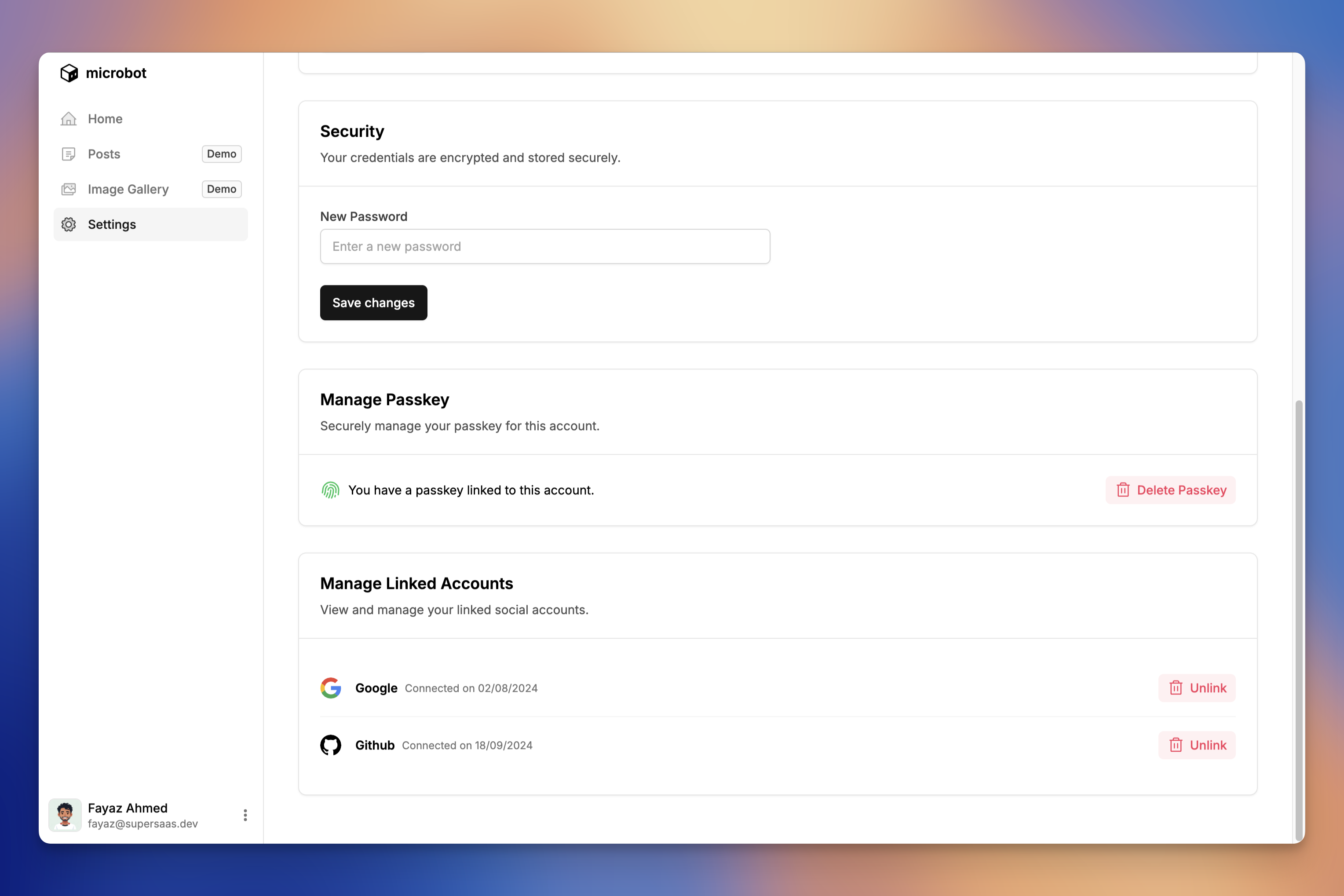Focus the New Password input field
The height and width of the screenshot is (896, 1344).
[x=544, y=247]
